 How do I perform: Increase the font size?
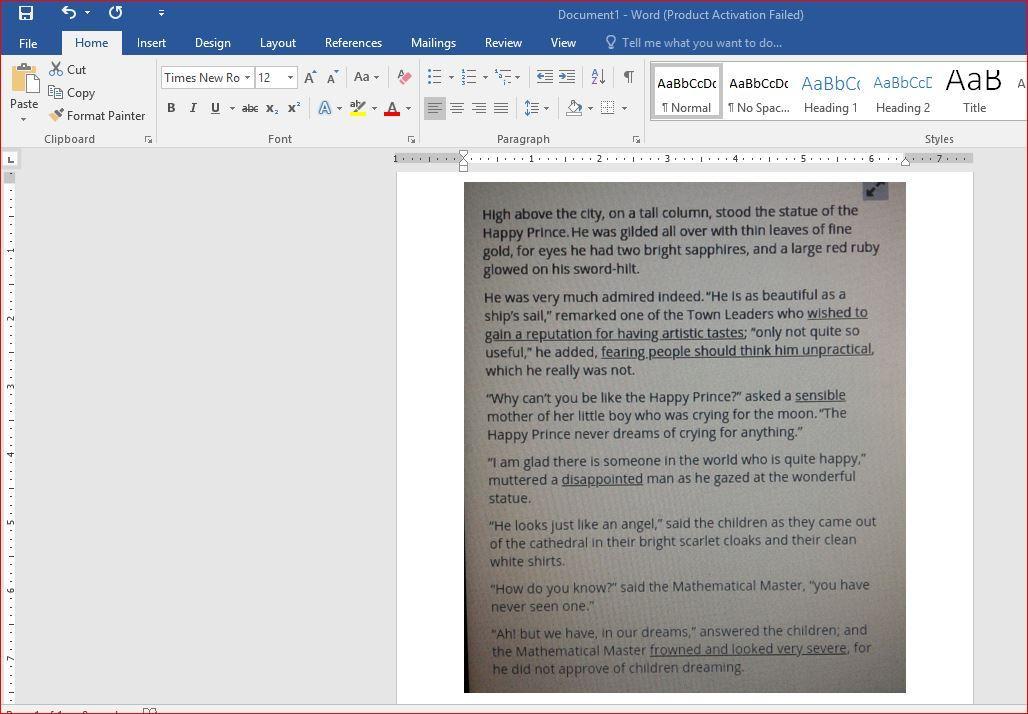tap(311, 77)
